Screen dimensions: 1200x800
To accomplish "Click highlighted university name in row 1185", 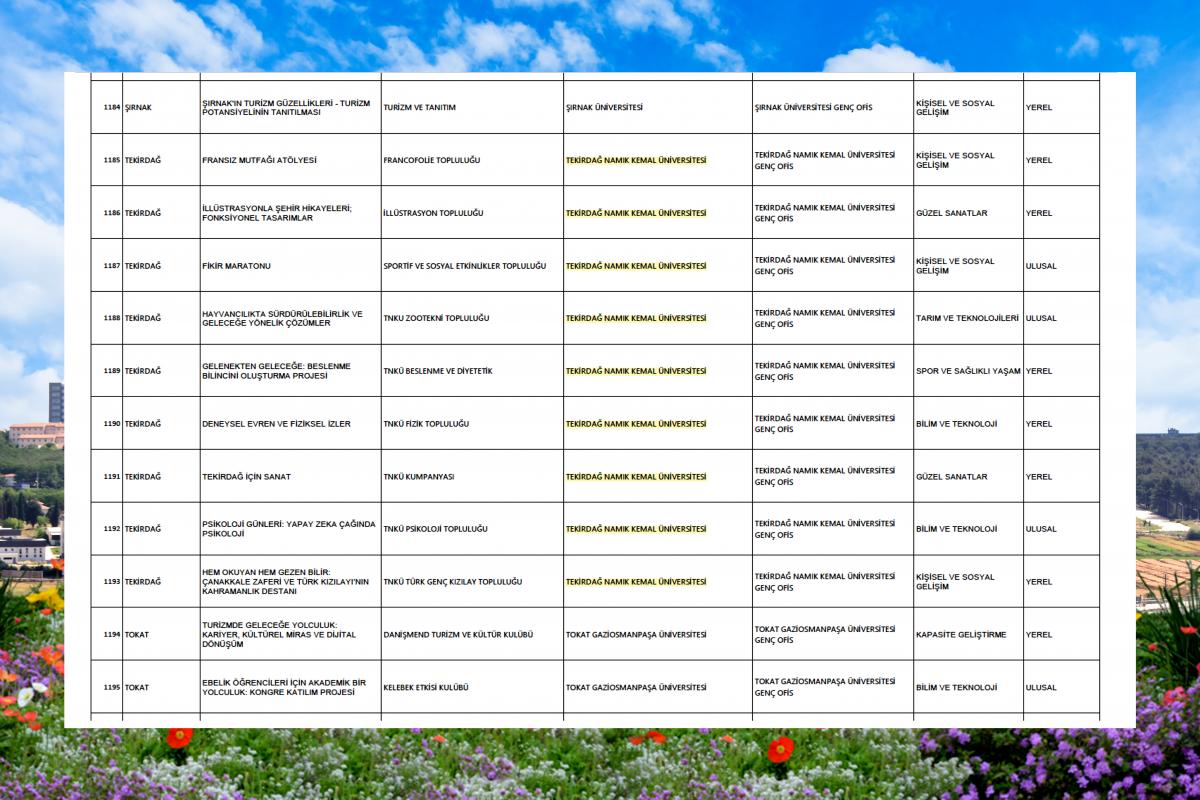I will (636, 160).
